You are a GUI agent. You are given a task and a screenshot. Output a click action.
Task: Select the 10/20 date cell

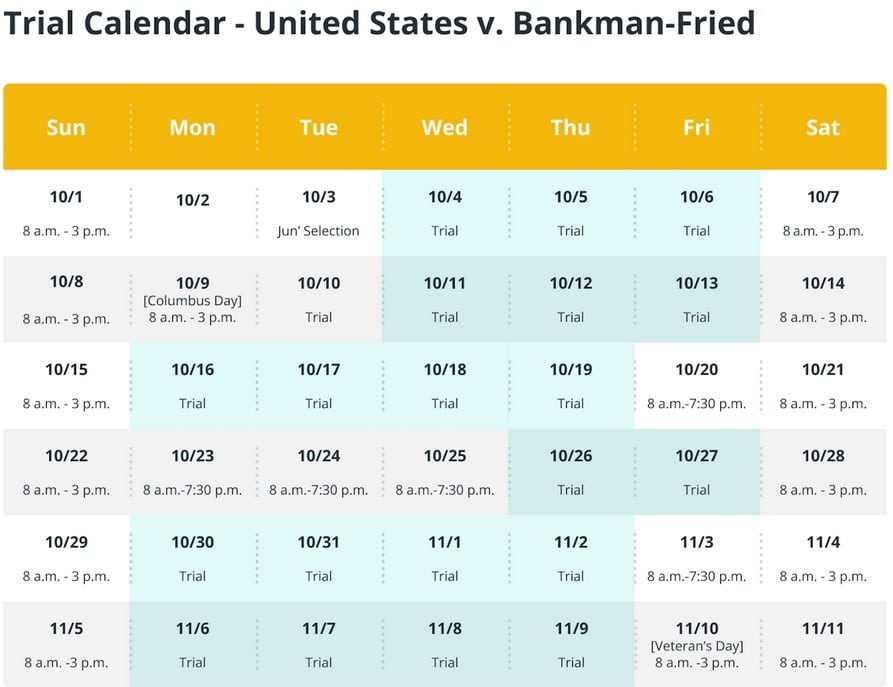coord(697,386)
